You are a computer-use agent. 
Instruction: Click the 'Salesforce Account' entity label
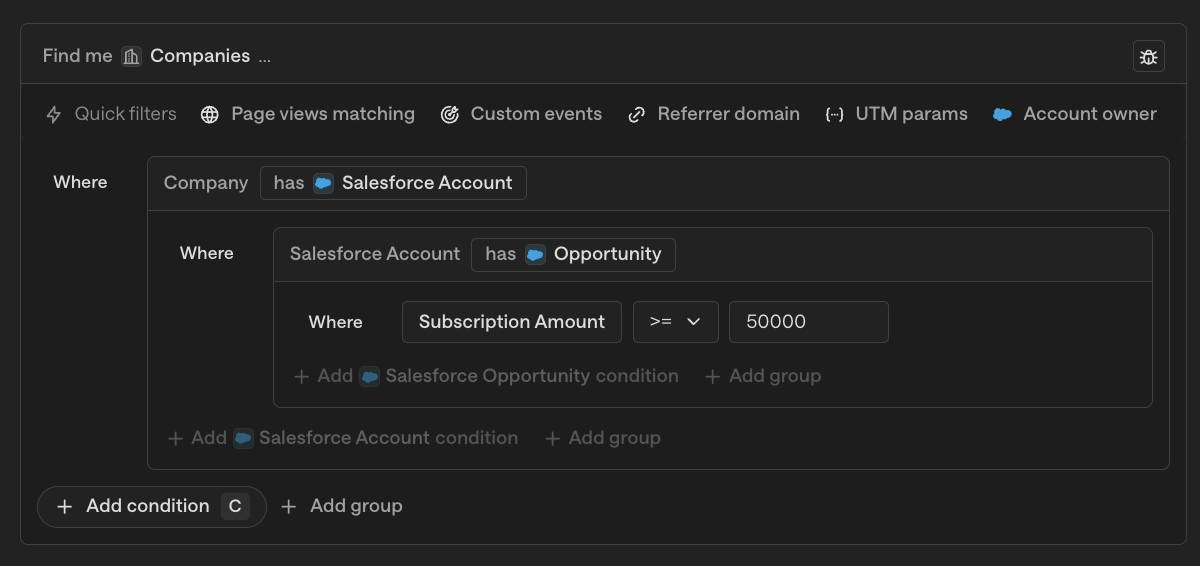(x=375, y=254)
